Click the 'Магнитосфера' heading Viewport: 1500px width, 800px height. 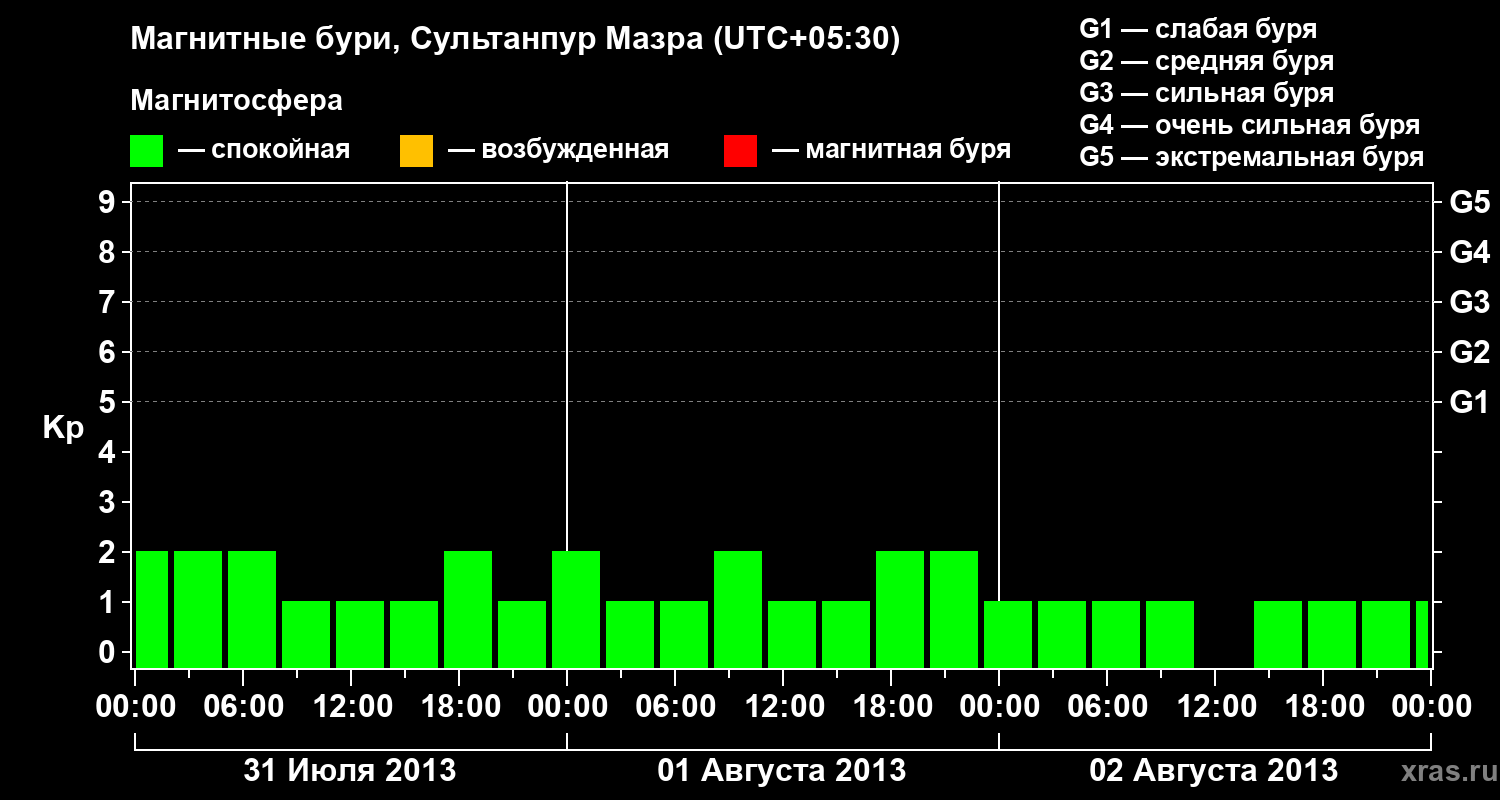(237, 101)
